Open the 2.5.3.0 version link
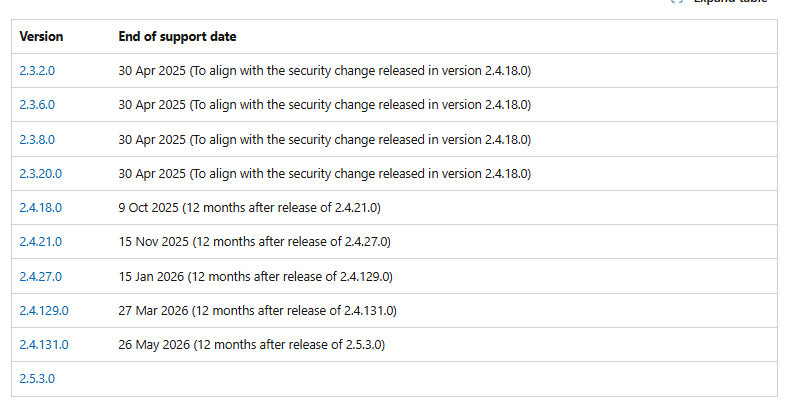 pos(37,379)
